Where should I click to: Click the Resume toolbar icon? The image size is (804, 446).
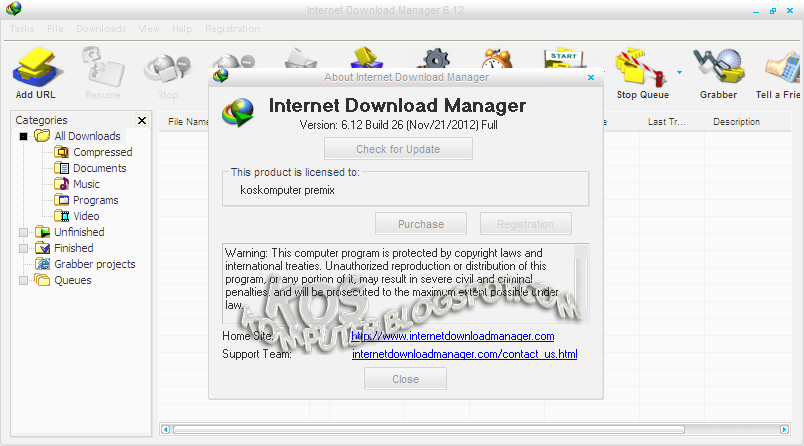pos(103,72)
